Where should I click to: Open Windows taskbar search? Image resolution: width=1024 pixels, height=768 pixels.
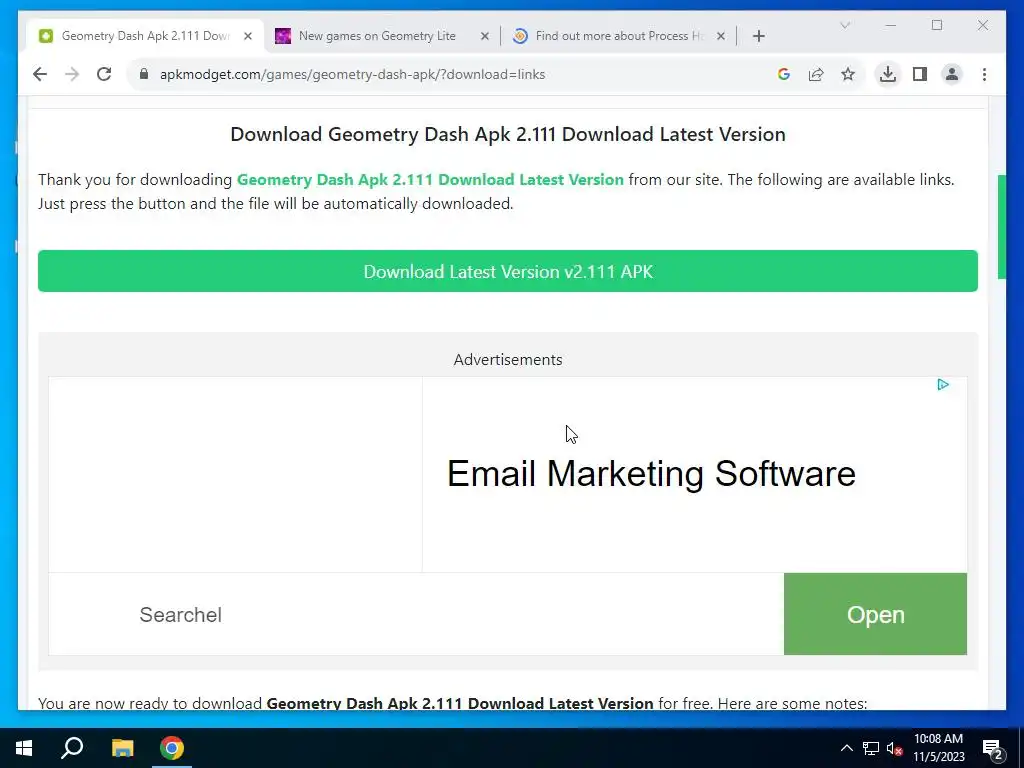coord(72,748)
